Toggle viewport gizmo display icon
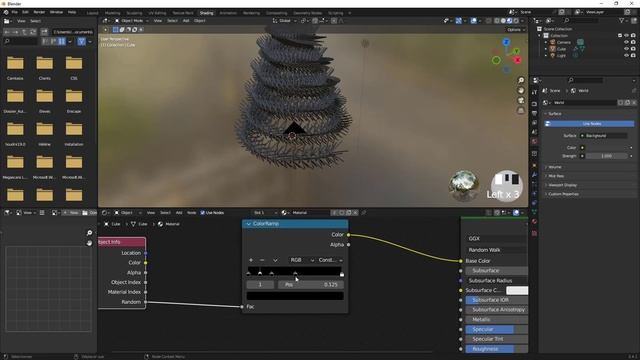Viewport: 640px width, 360px height. click(458, 20)
